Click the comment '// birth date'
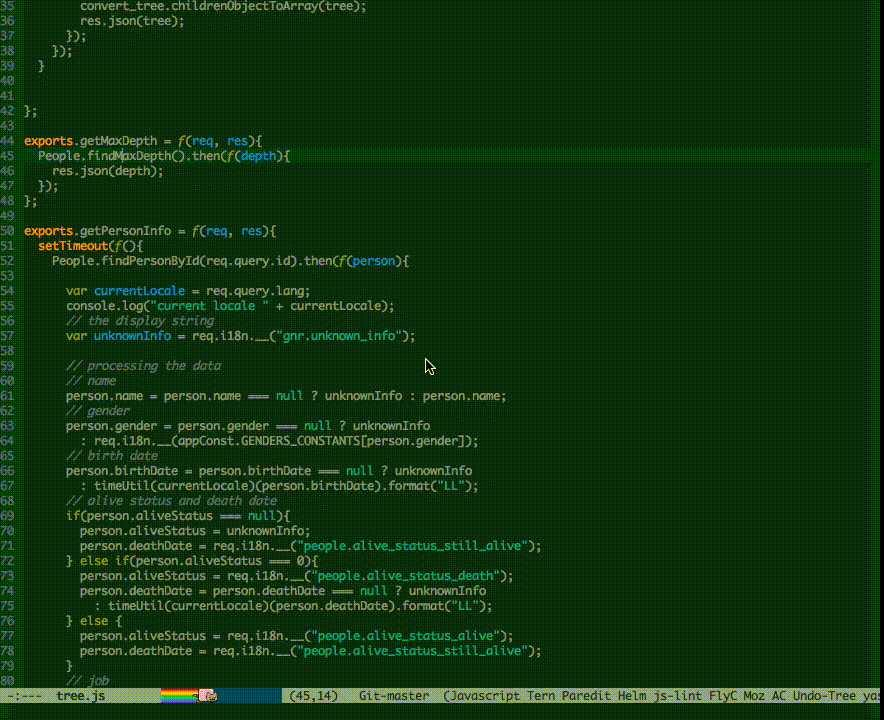884x720 pixels. click(x=112, y=456)
